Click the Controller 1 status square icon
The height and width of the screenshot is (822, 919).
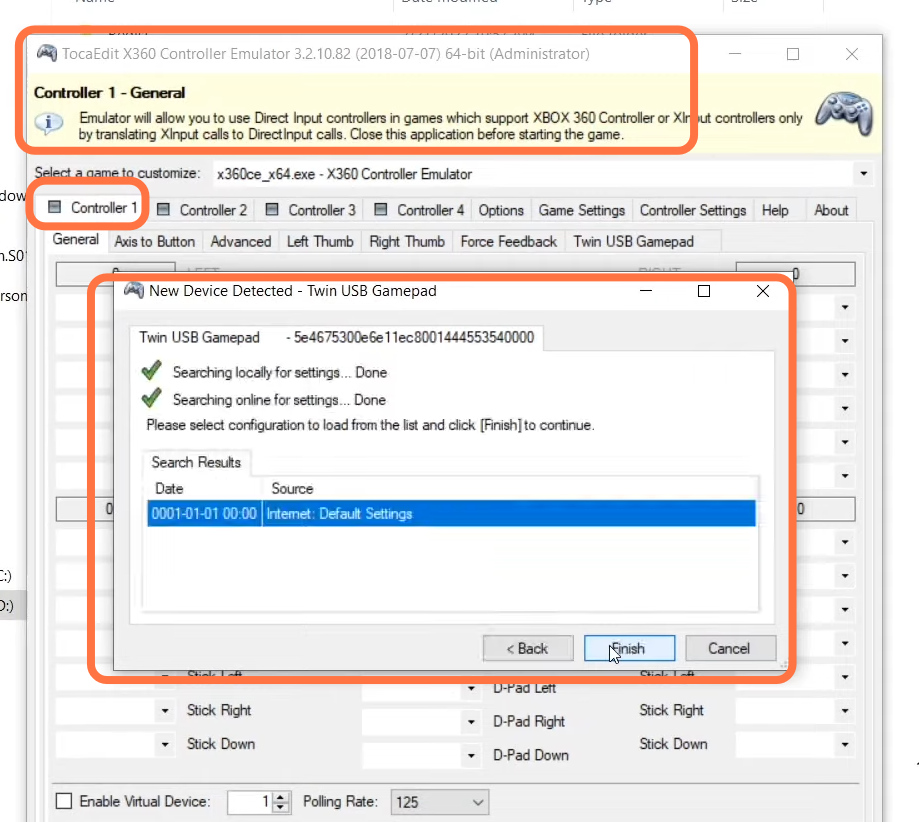pos(55,207)
